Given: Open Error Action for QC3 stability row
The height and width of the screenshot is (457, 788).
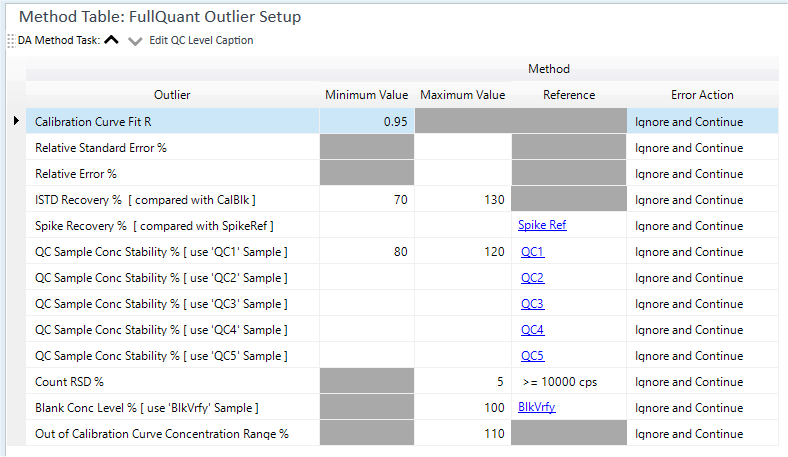Looking at the screenshot, I should (x=703, y=304).
